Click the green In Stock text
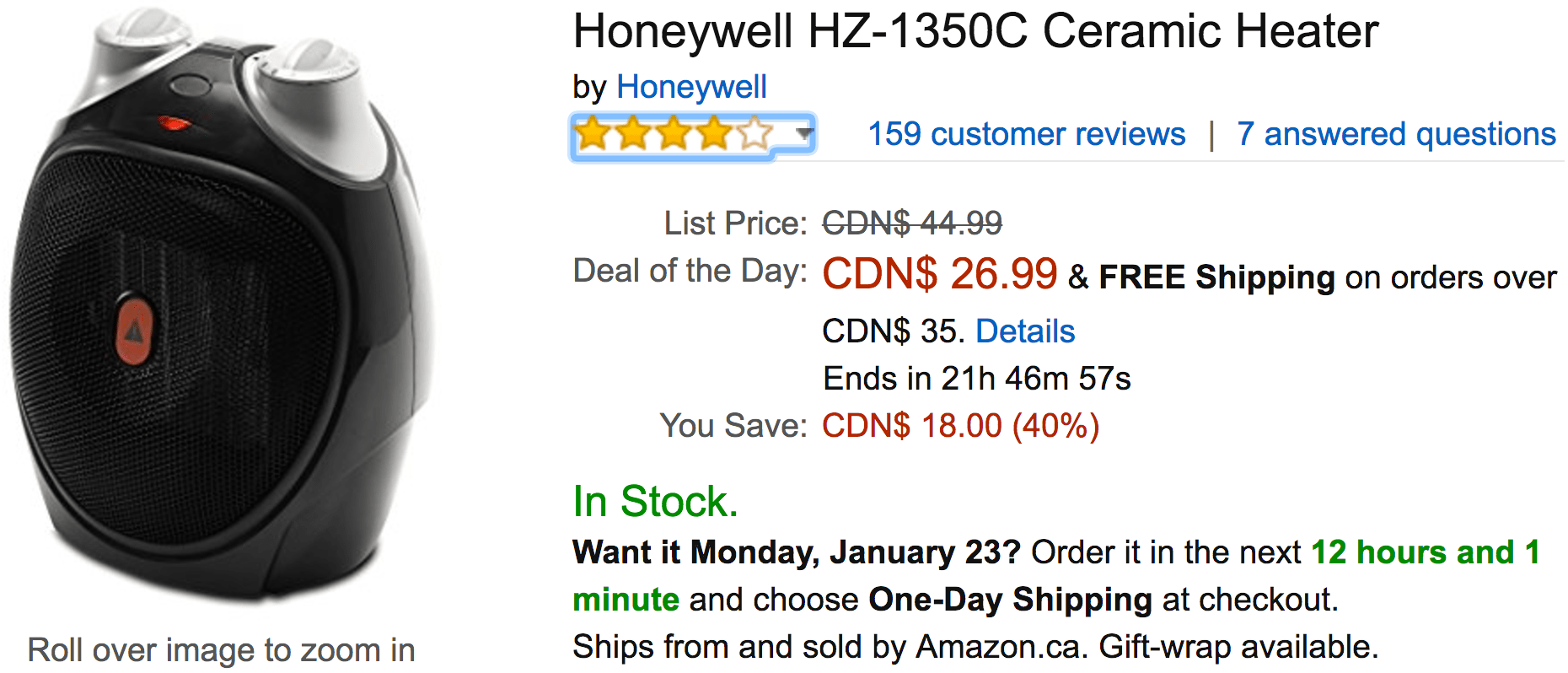This screenshot has width=1568, height=673. (656, 502)
